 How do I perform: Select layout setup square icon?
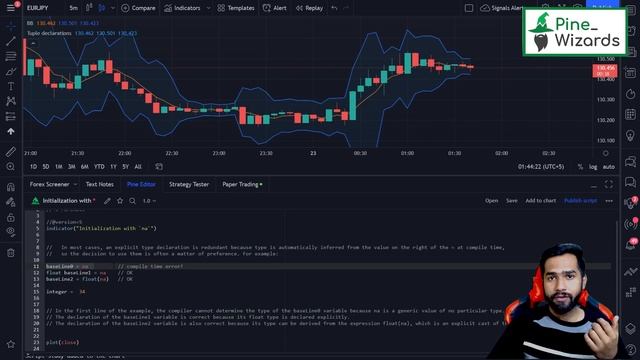[x=469, y=8]
